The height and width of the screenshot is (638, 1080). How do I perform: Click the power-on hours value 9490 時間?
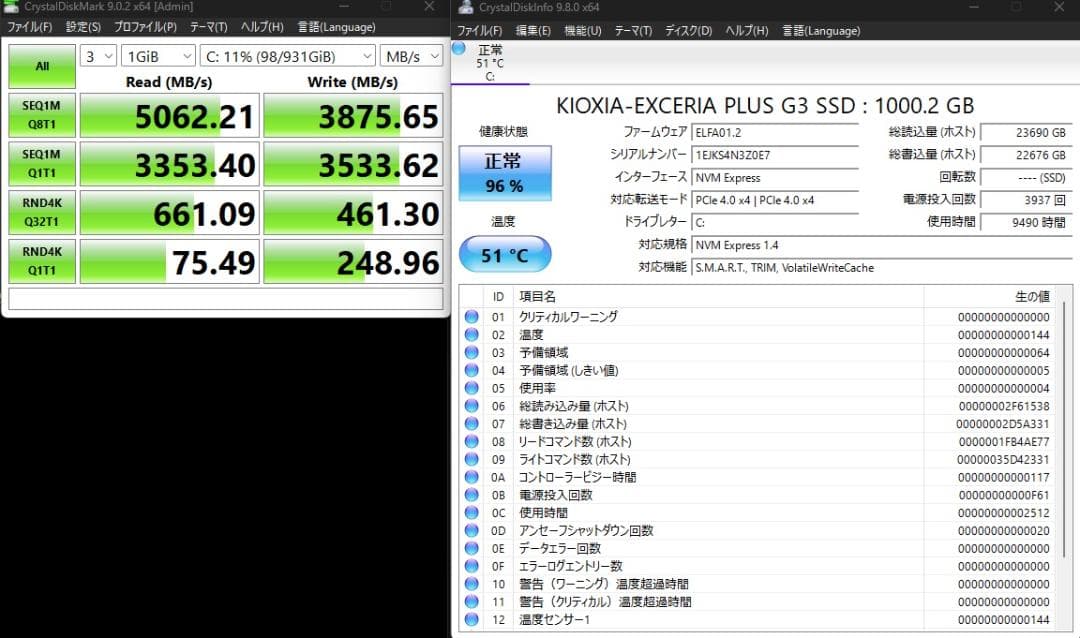pyautogui.click(x=1026, y=223)
